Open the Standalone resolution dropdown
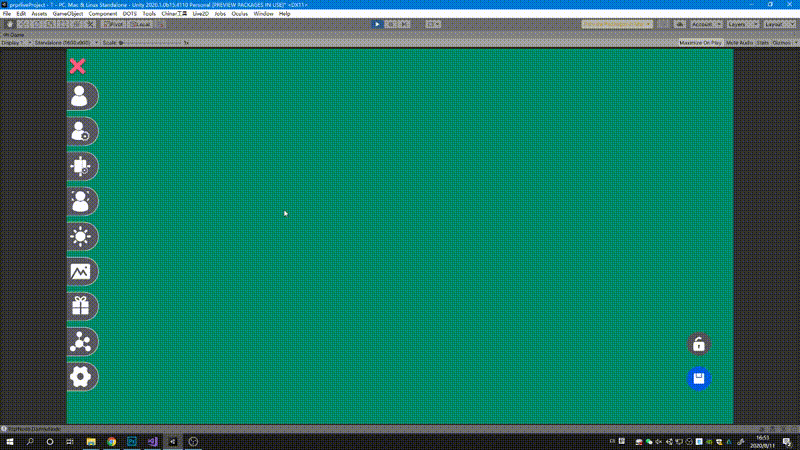The image size is (800, 450). 66,43
